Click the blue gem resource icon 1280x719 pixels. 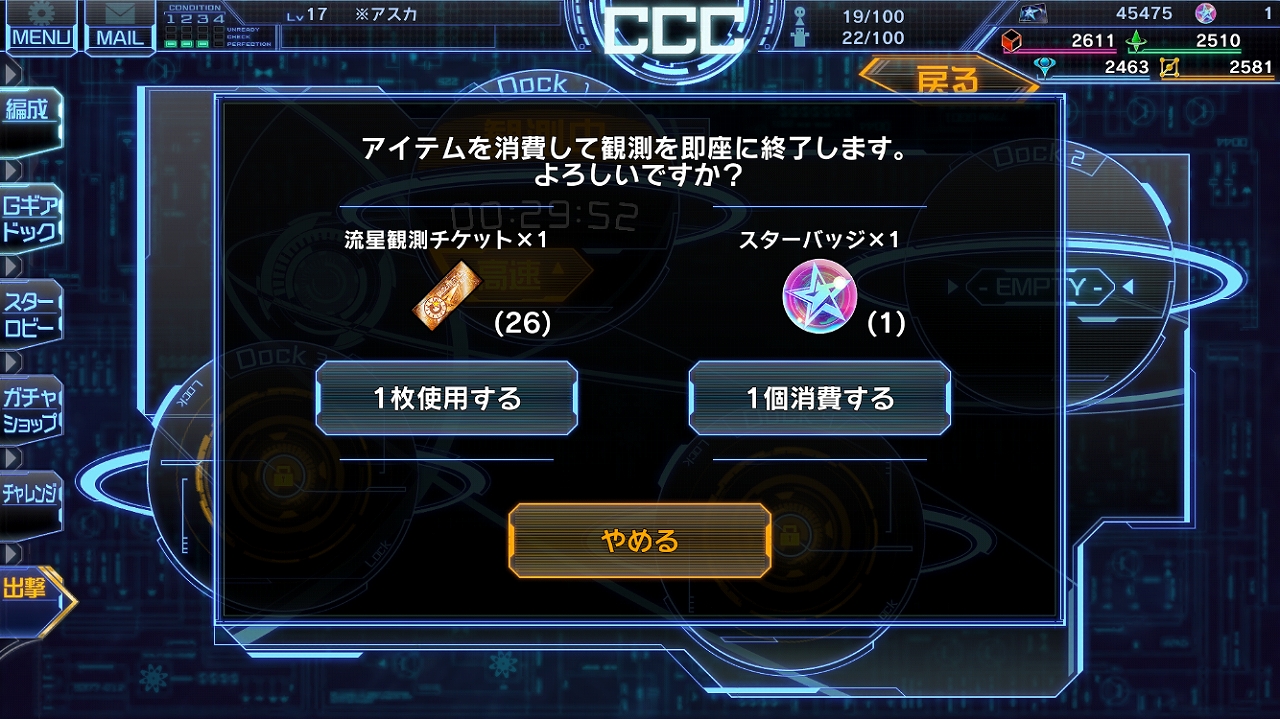tap(1045, 68)
